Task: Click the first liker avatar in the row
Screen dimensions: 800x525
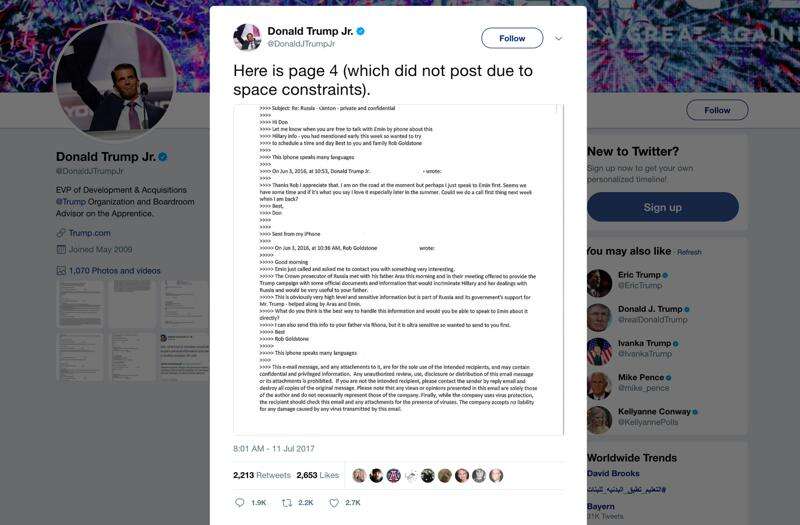Action: pos(359,476)
